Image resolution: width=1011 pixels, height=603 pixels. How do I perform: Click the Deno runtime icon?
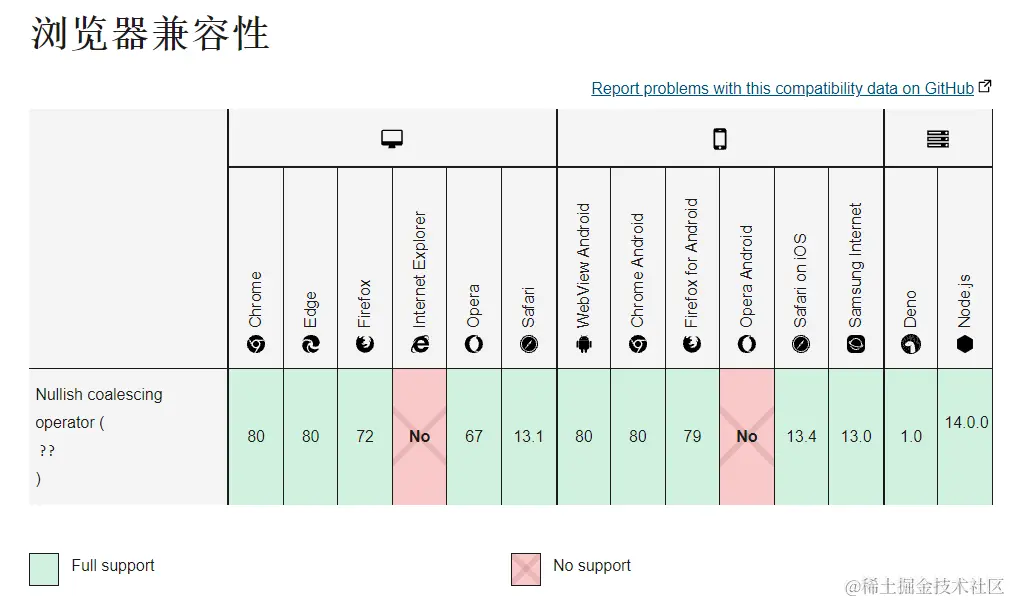(x=910, y=344)
